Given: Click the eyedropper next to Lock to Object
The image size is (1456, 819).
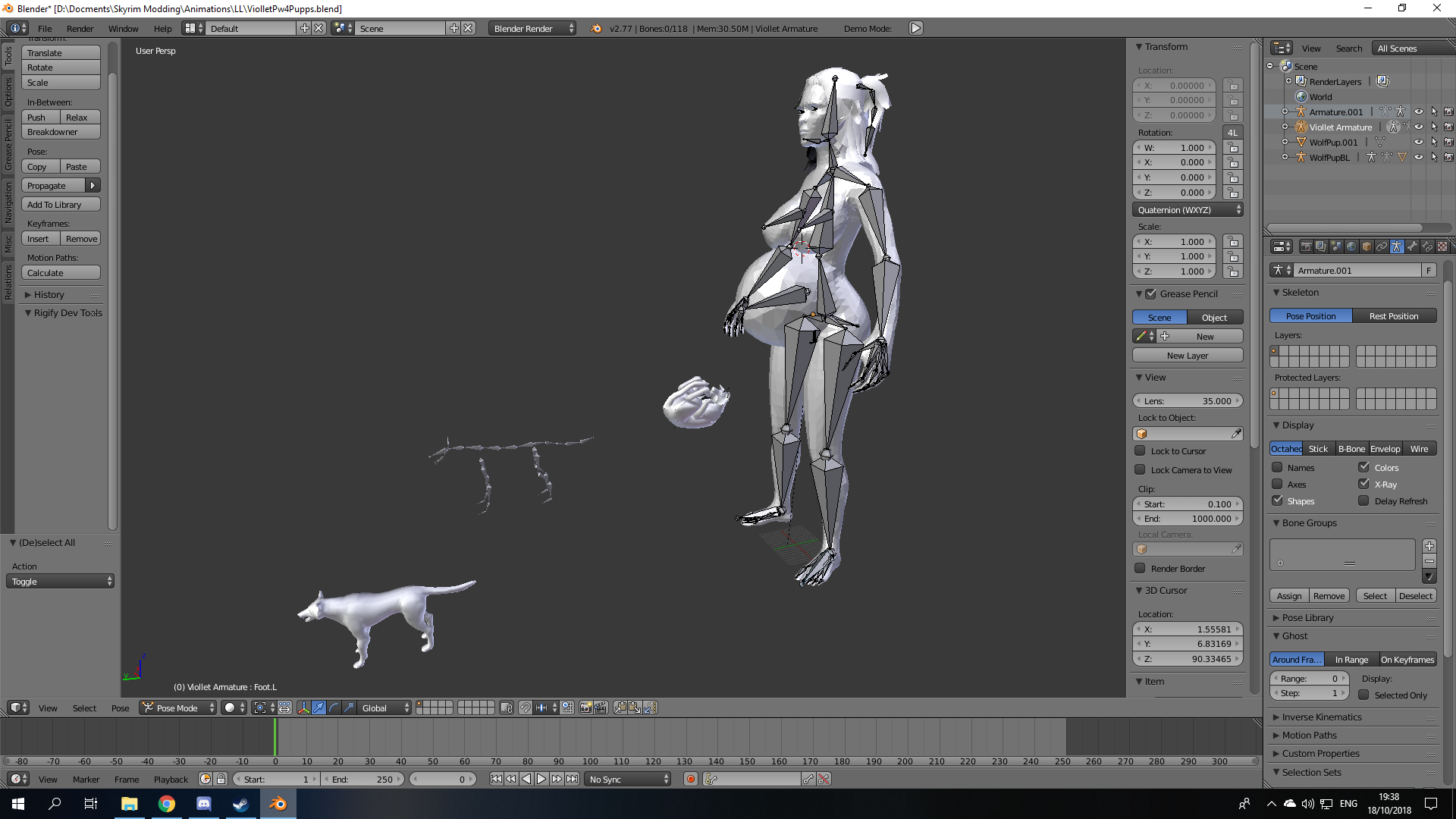Looking at the screenshot, I should coord(1236,434).
